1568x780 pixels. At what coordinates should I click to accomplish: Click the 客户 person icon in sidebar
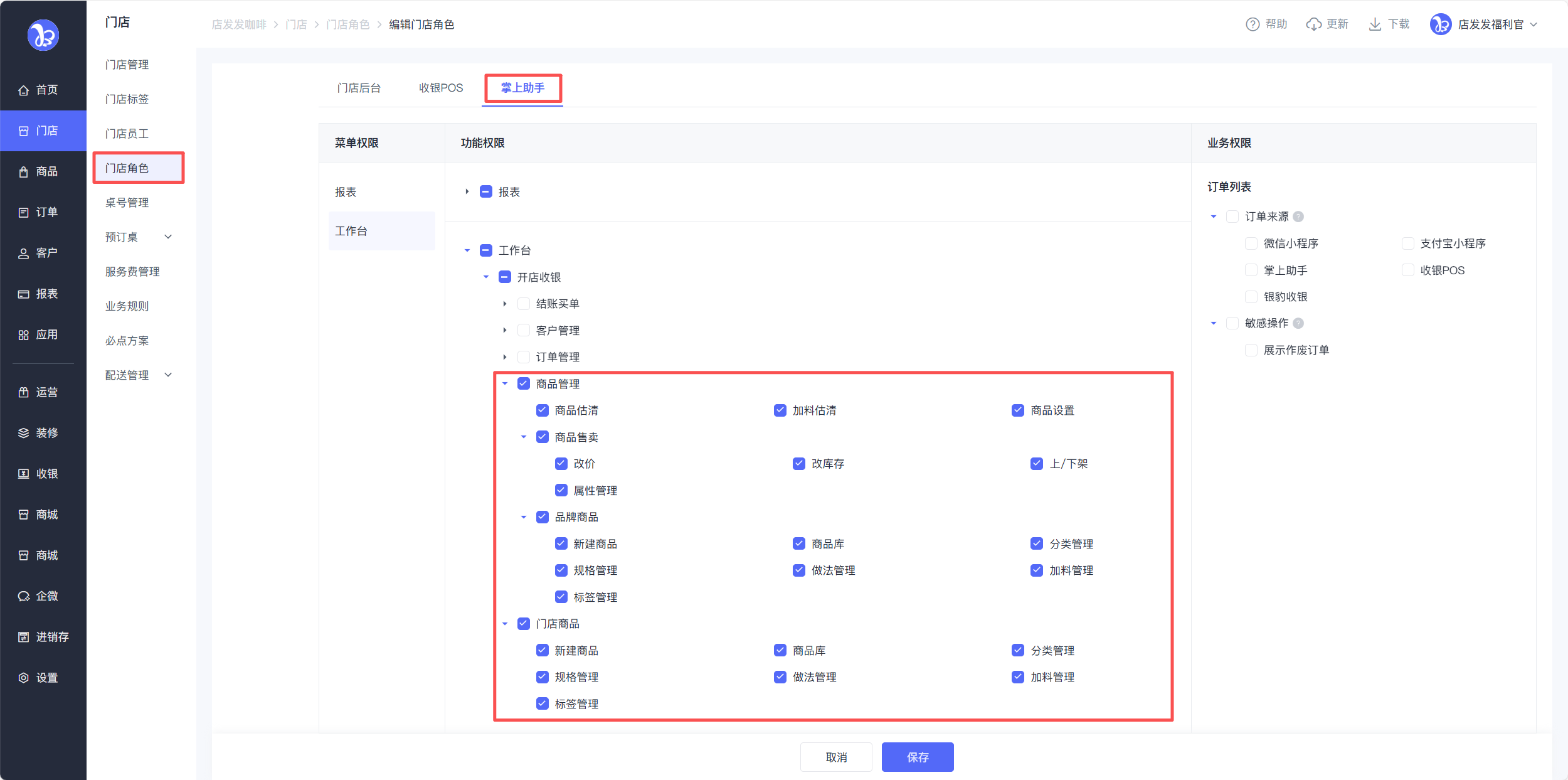pos(23,254)
